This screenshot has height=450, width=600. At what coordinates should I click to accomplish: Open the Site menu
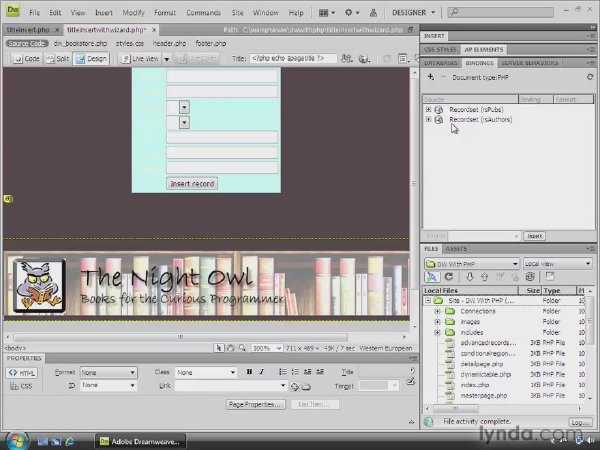(x=237, y=13)
